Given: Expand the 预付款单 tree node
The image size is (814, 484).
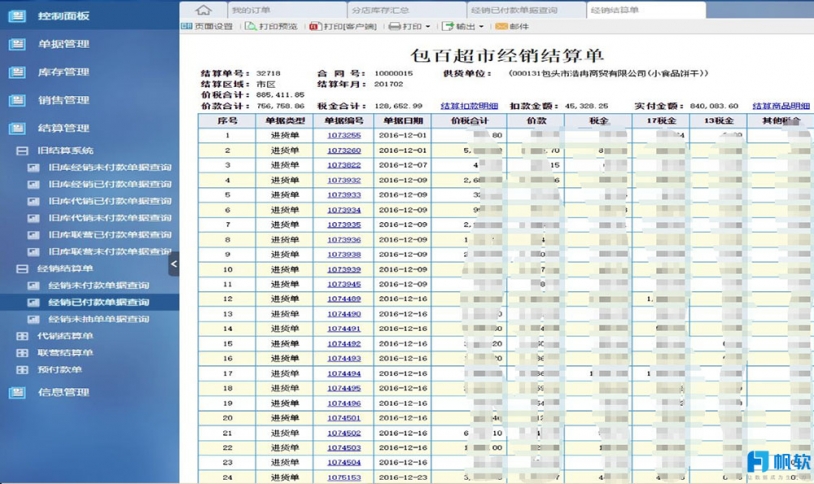Looking at the screenshot, I should pos(22,370).
